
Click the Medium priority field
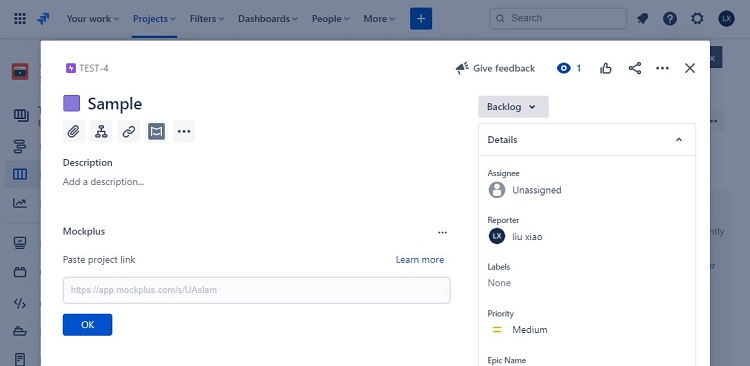point(519,330)
